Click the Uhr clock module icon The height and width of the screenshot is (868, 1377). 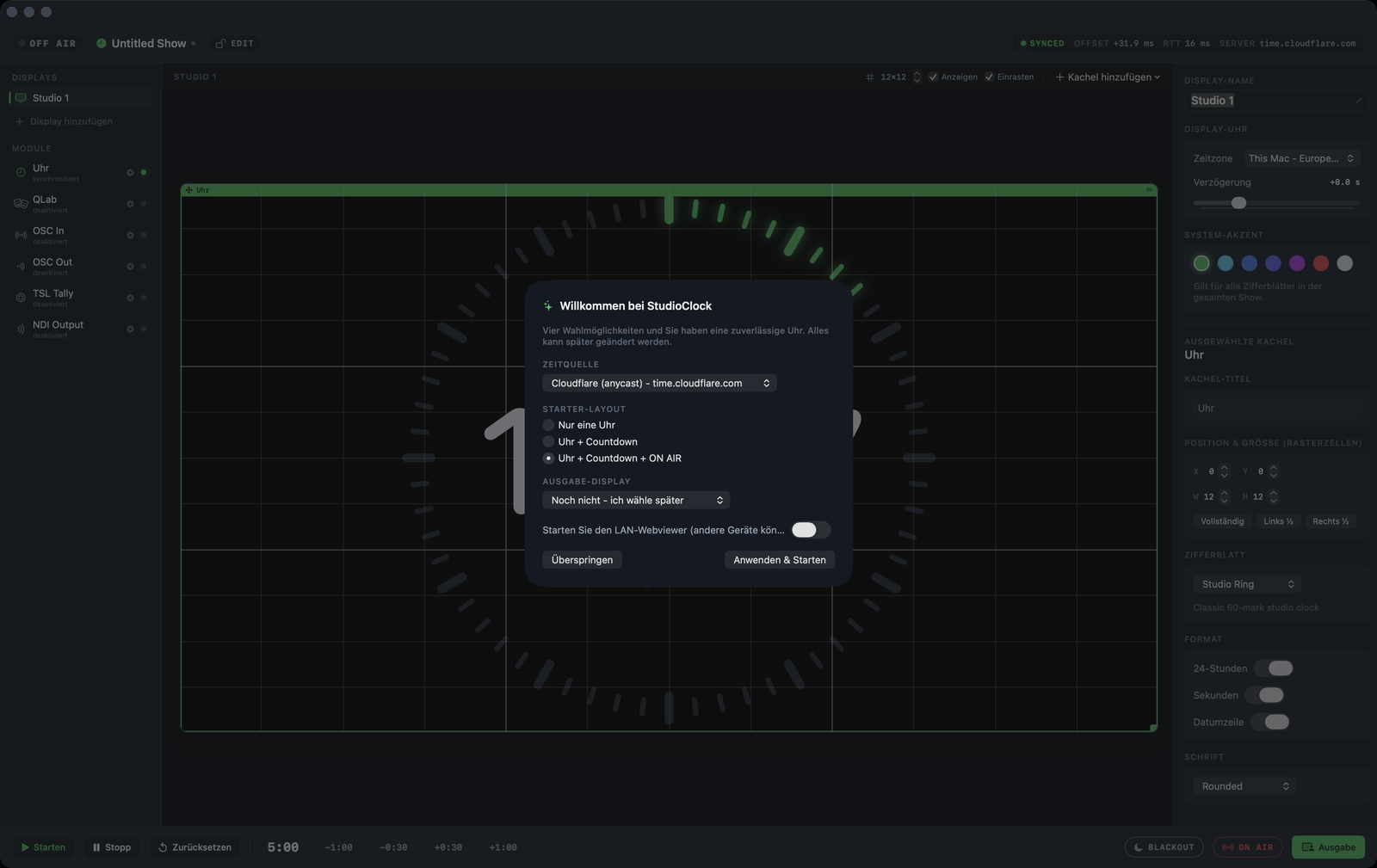[x=21, y=173]
